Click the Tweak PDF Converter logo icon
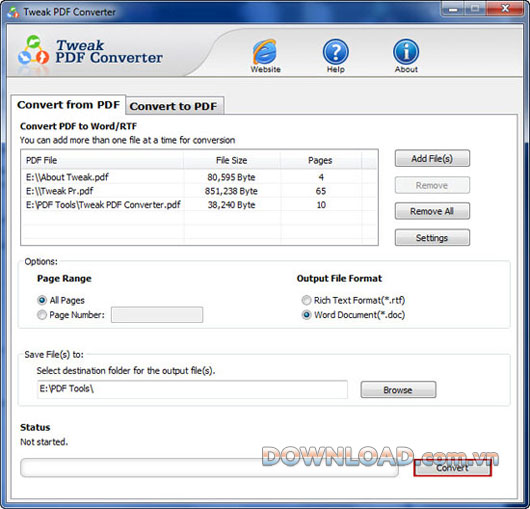530x509 pixels. tap(33, 52)
